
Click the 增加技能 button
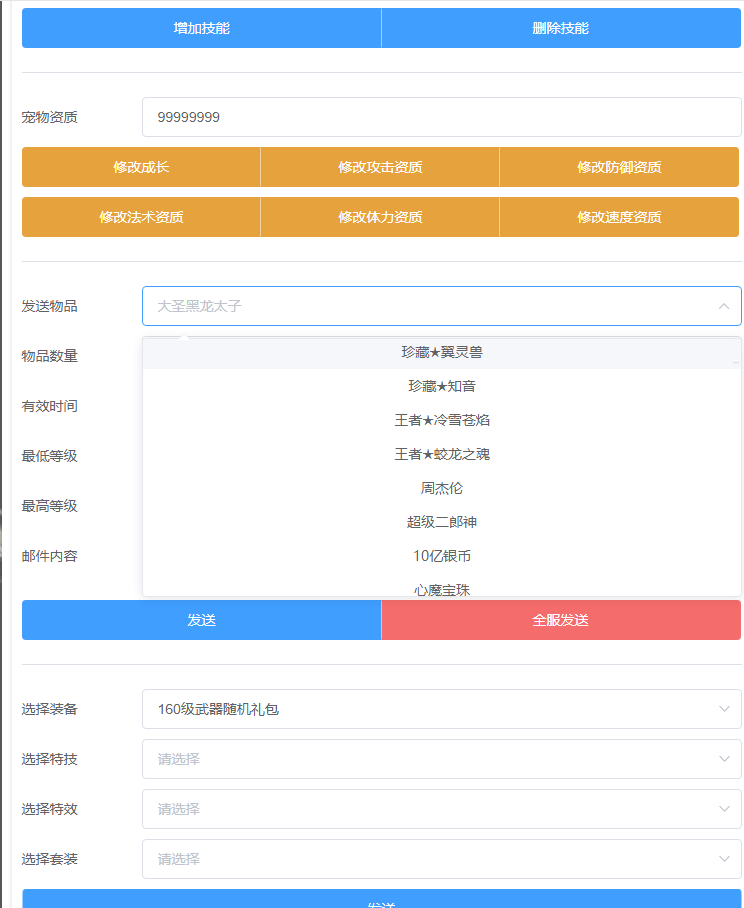coord(201,28)
